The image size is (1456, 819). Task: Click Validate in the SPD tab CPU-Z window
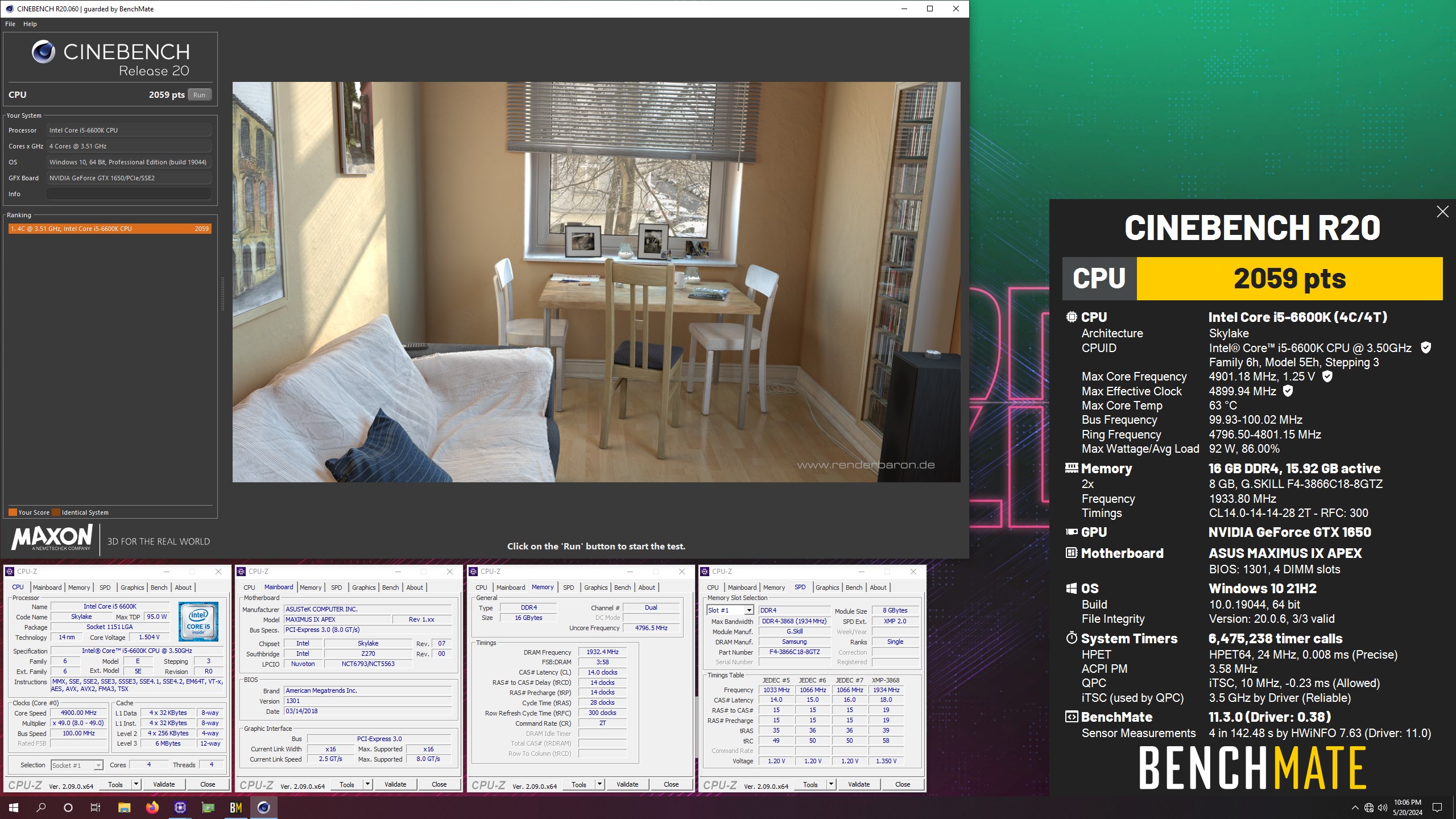click(859, 784)
